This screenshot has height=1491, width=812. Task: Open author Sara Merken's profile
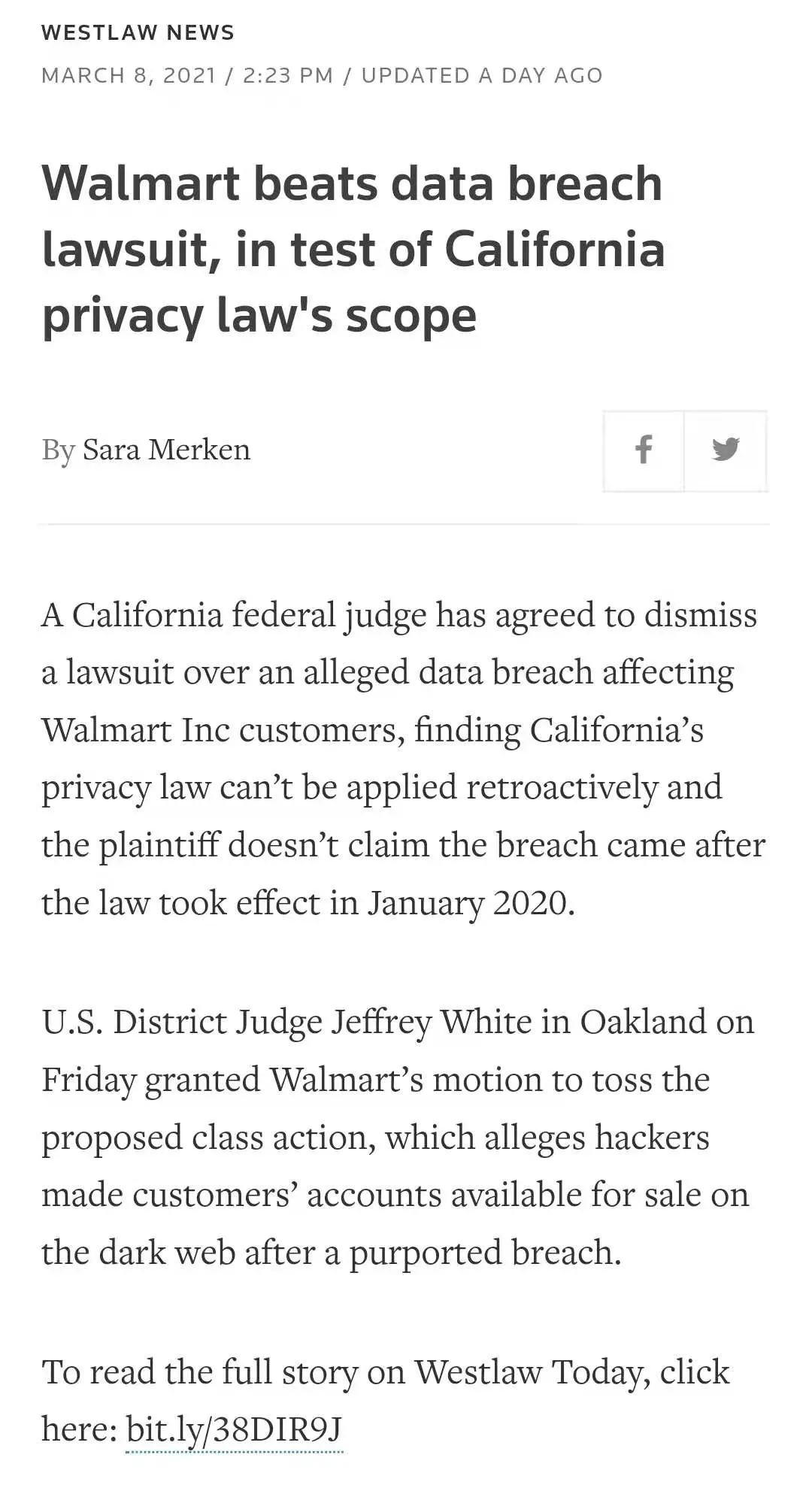tap(166, 450)
